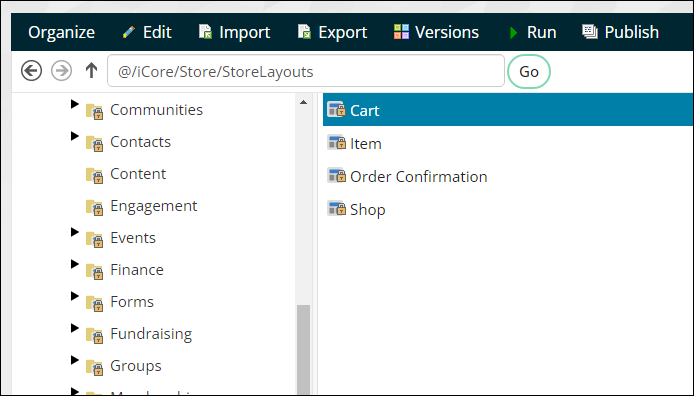This screenshot has width=694, height=396.
Task: Expand the Groups folder
Action: pyautogui.click(x=75, y=360)
